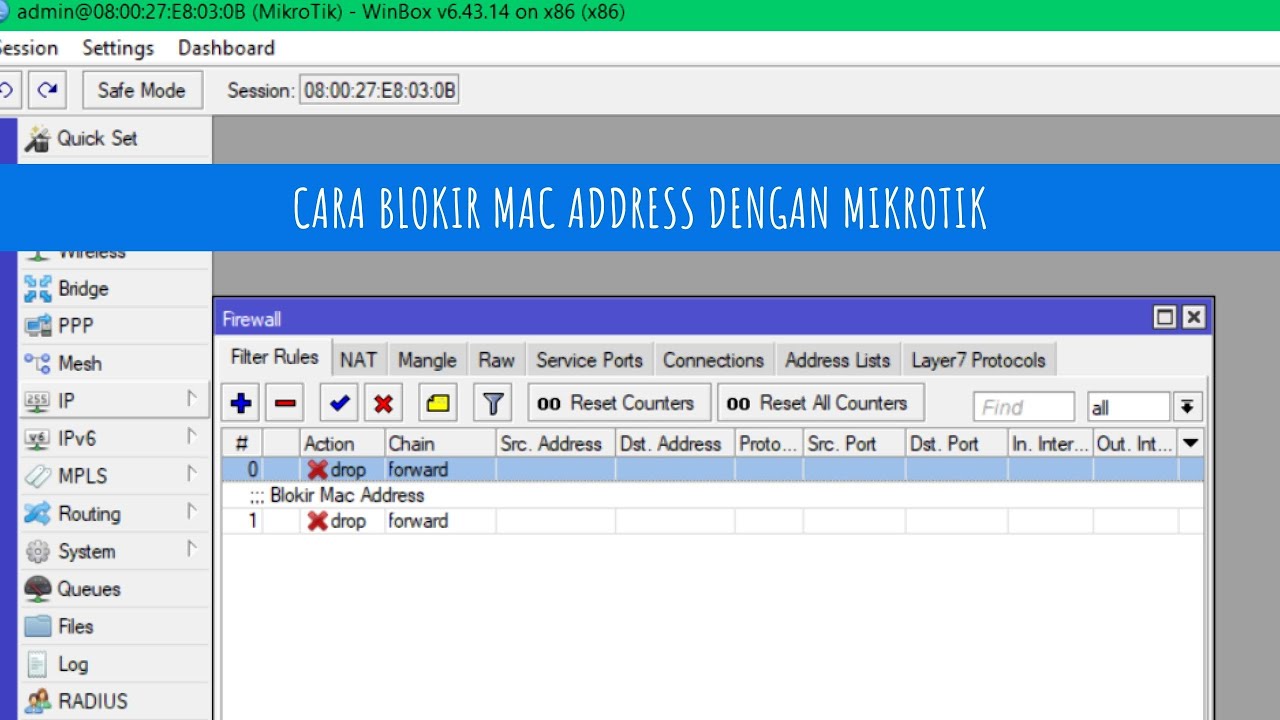Expand the System submenu arrow
Screen dimensions: 1280x720
point(191,550)
